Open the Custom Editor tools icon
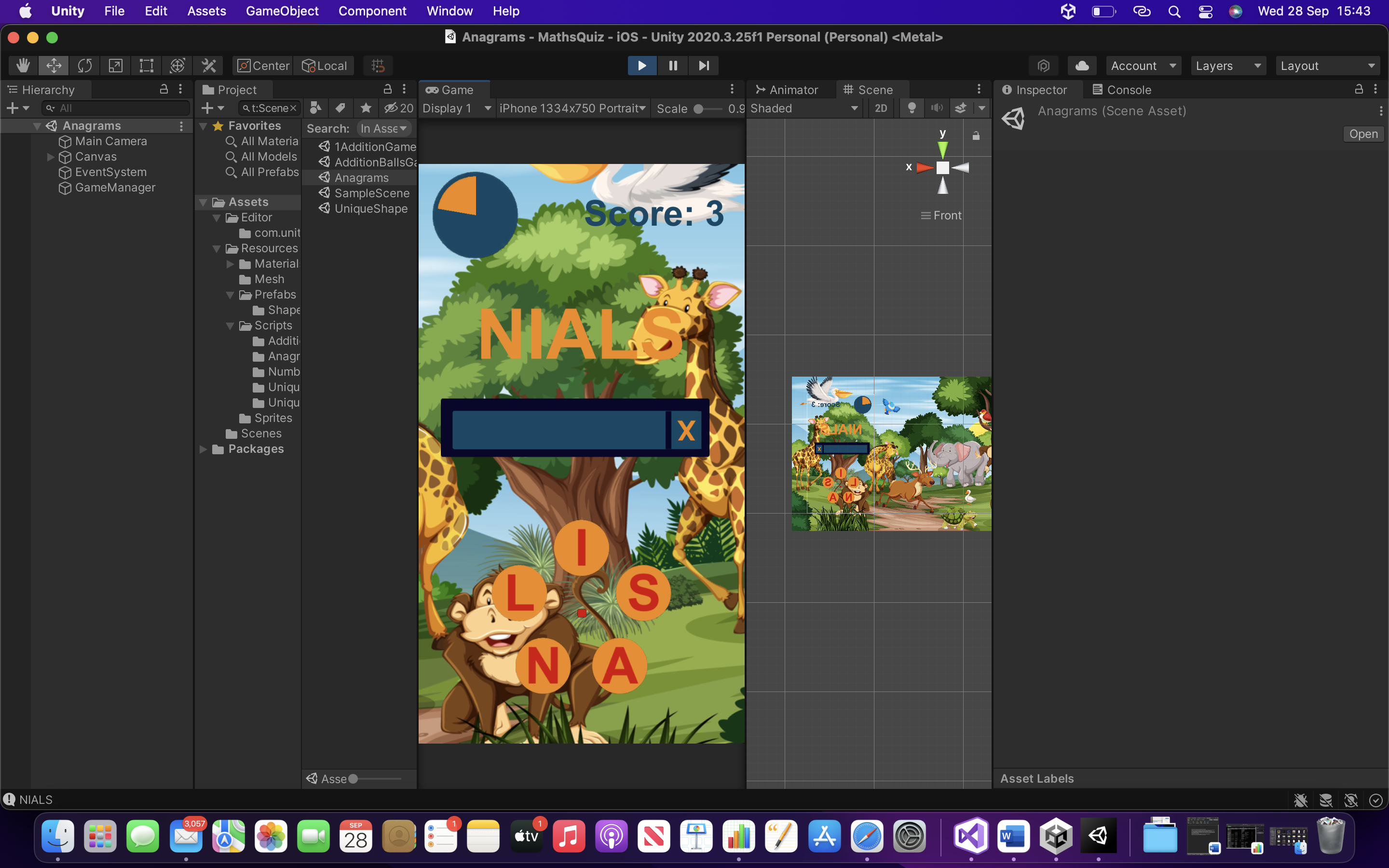 208,66
